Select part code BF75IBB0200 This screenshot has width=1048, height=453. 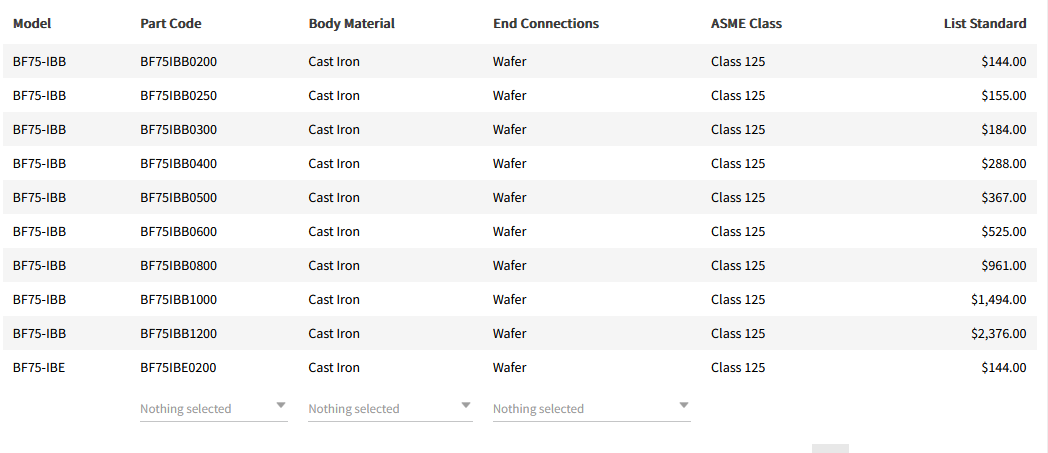point(178,62)
